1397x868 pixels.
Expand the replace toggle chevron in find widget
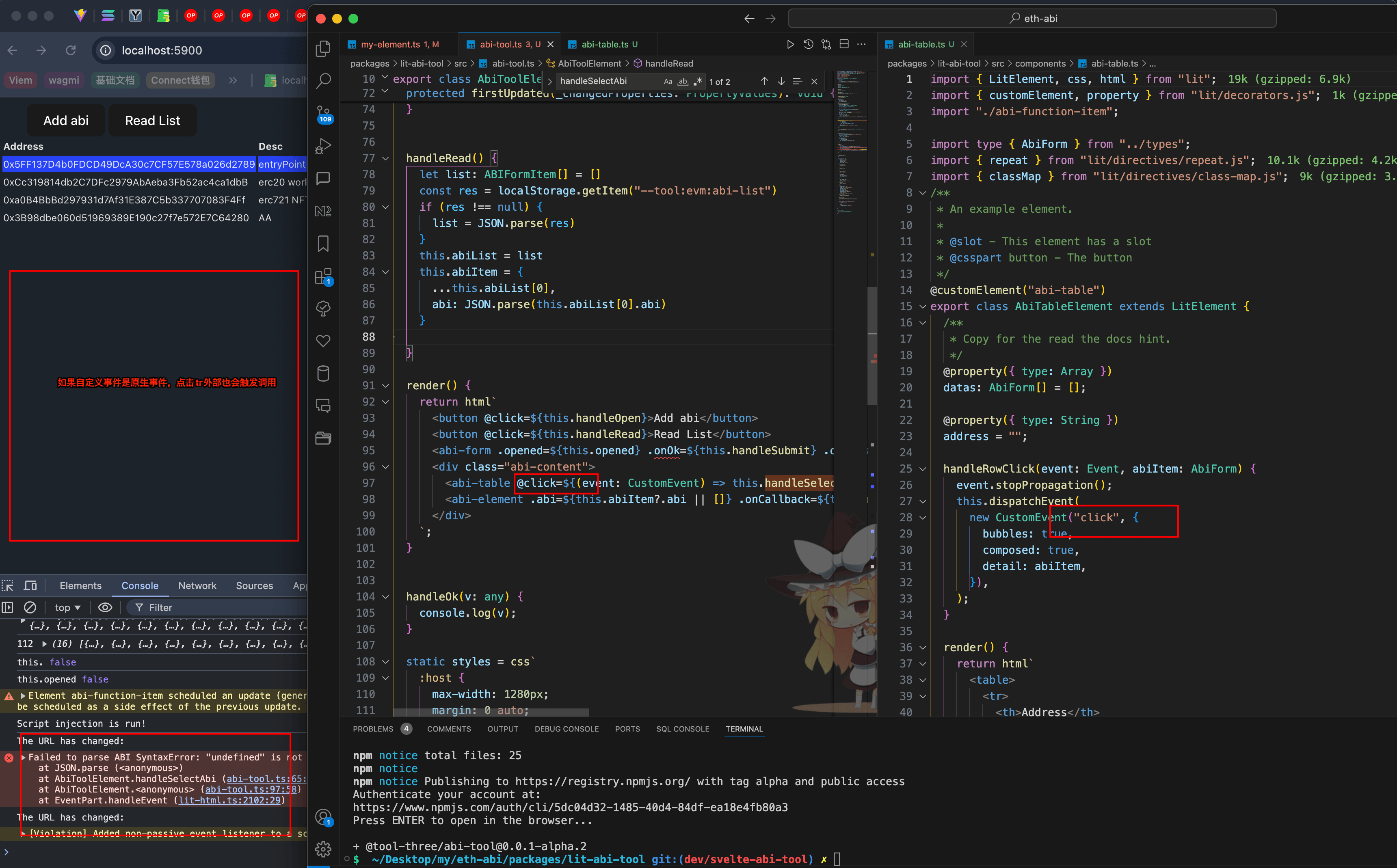tap(549, 82)
